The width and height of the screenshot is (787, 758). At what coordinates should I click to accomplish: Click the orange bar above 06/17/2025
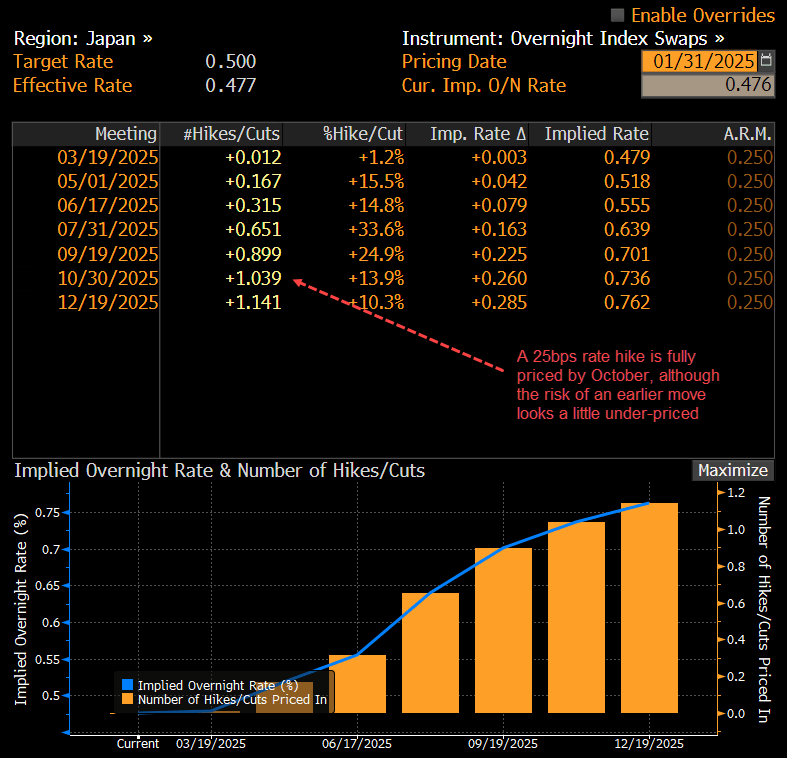357,684
